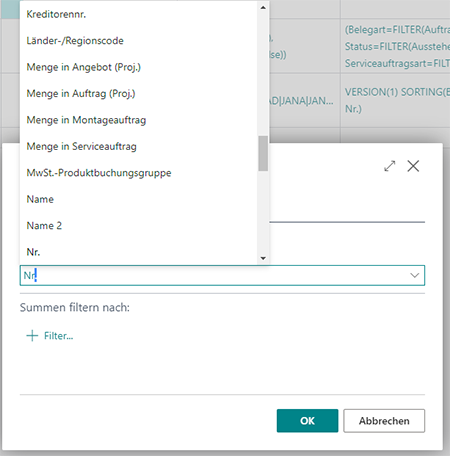Open the Nr. field dropdown chevron

coord(414,275)
